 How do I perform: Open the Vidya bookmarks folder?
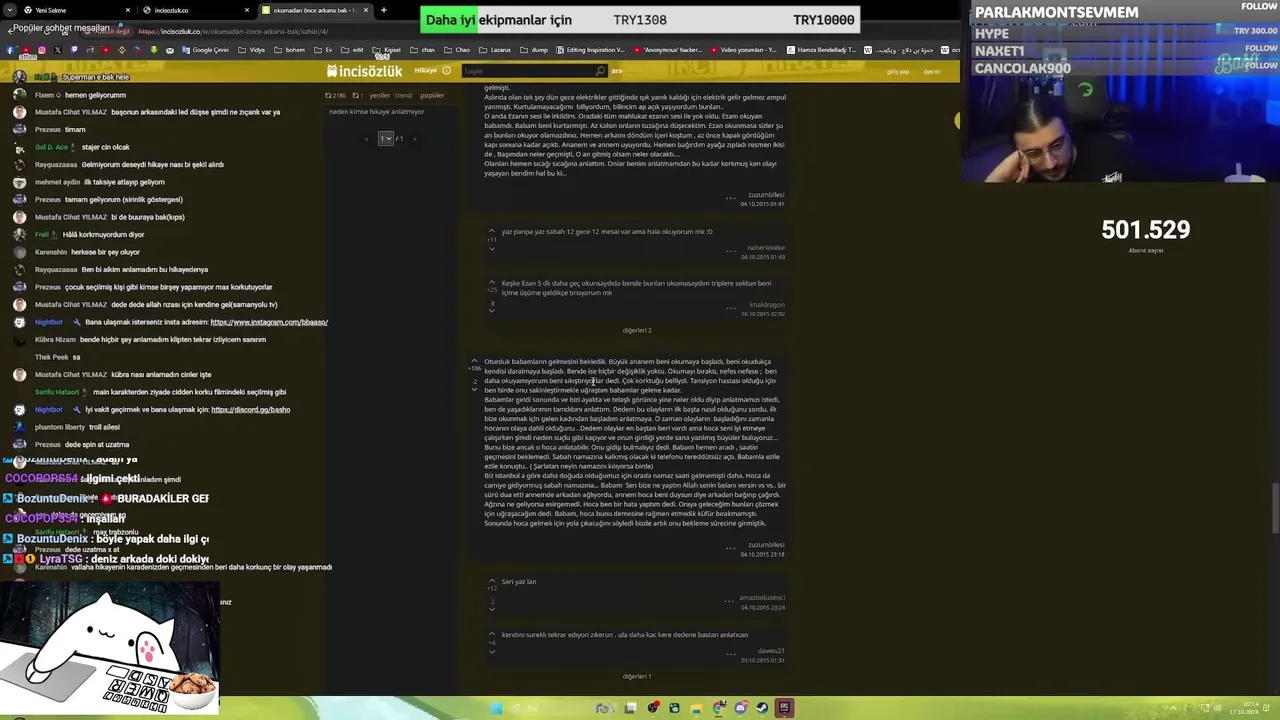pyautogui.click(x=253, y=50)
